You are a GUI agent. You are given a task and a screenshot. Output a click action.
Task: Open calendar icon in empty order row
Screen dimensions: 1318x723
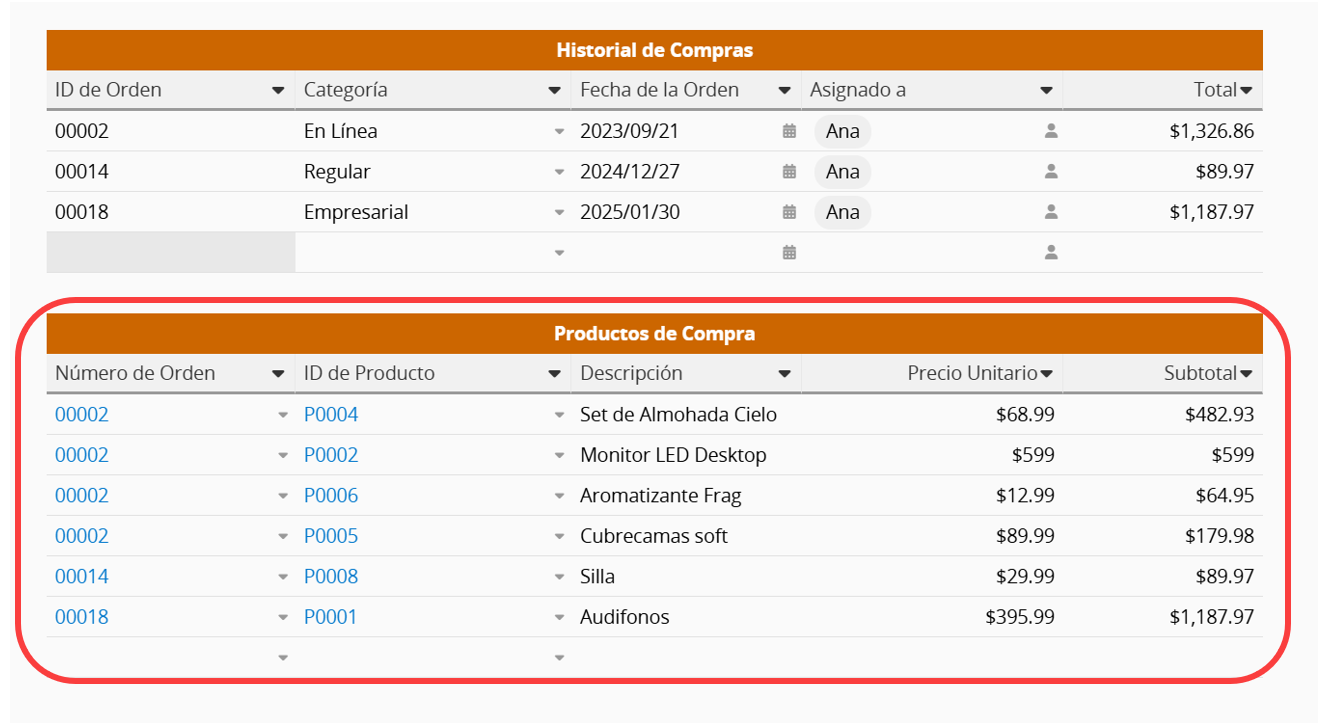pos(789,253)
